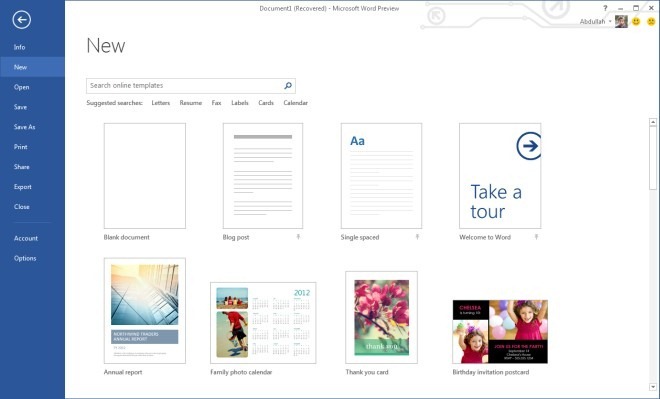The image size is (660, 399).
Task: Click the Calendar suggested search
Action: tap(295, 103)
